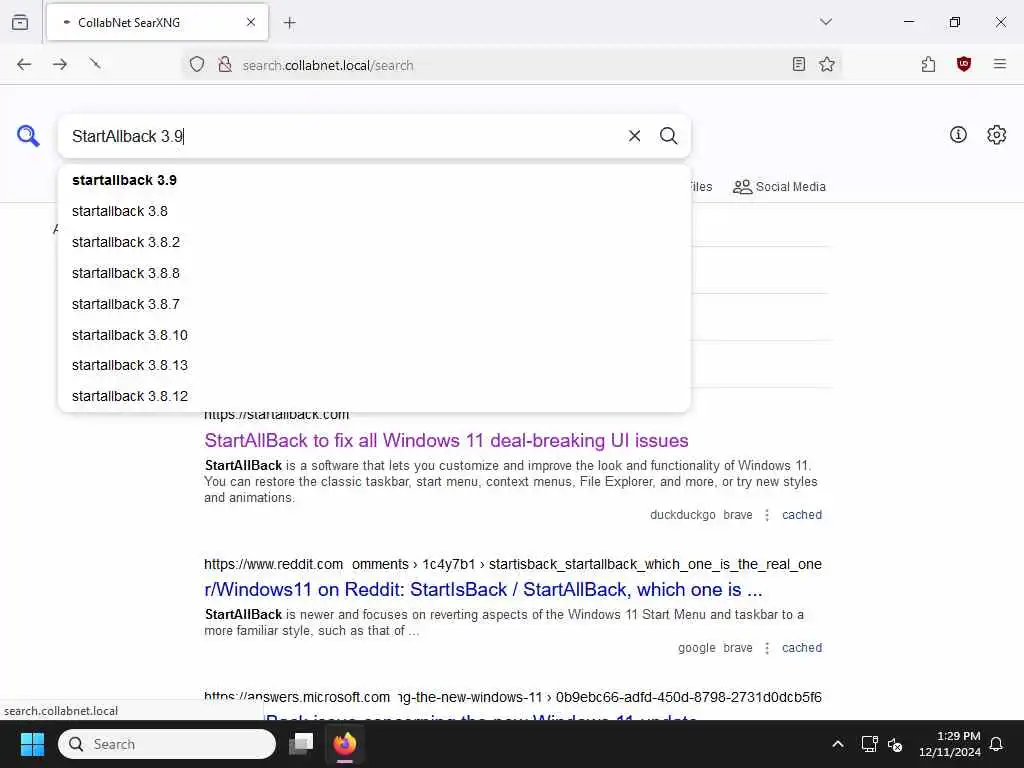1024x768 pixels.
Task: Open the Social Media search category
Action: click(x=779, y=187)
